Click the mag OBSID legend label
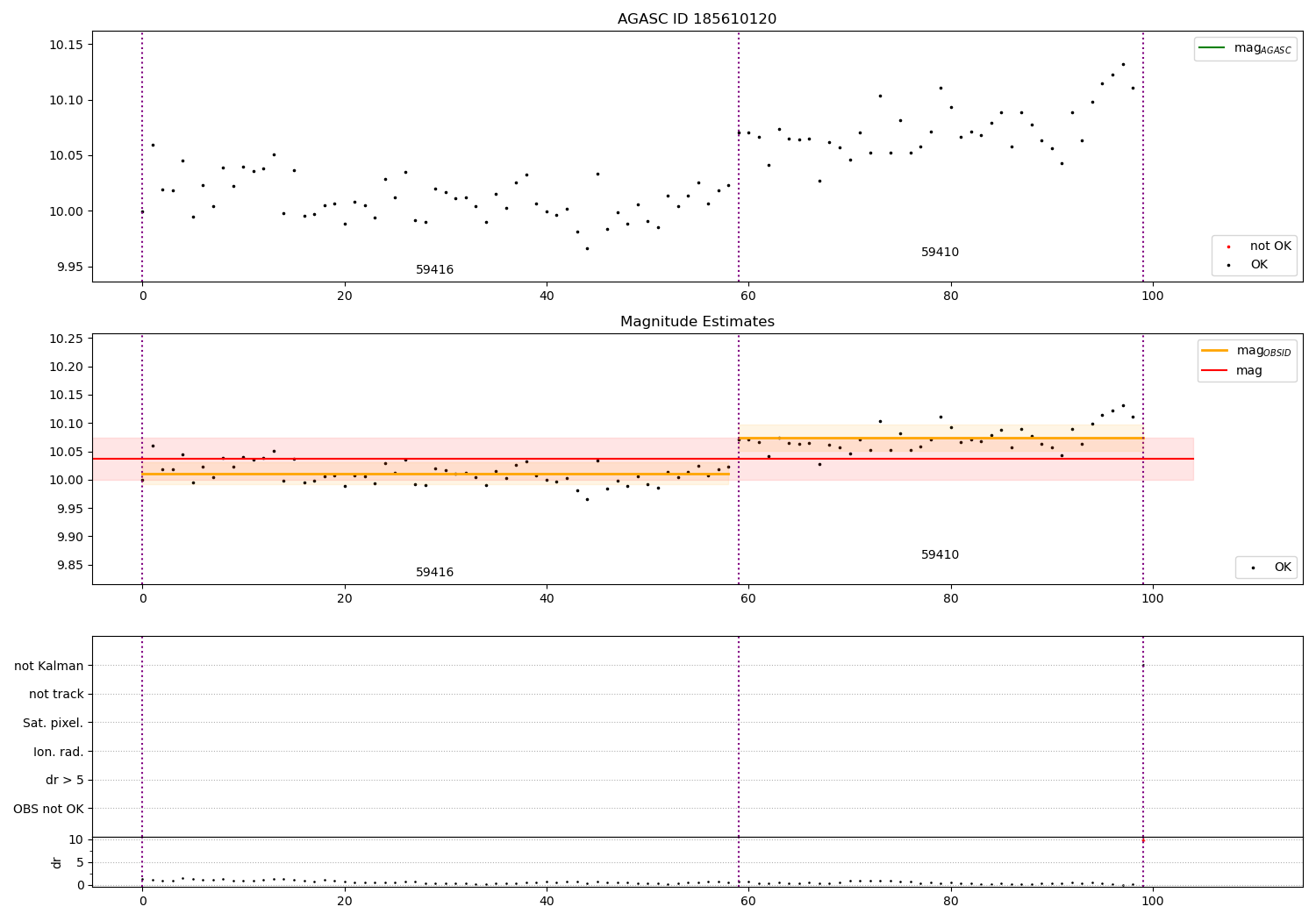Screen dimensions: 1316x921 pos(1263,351)
